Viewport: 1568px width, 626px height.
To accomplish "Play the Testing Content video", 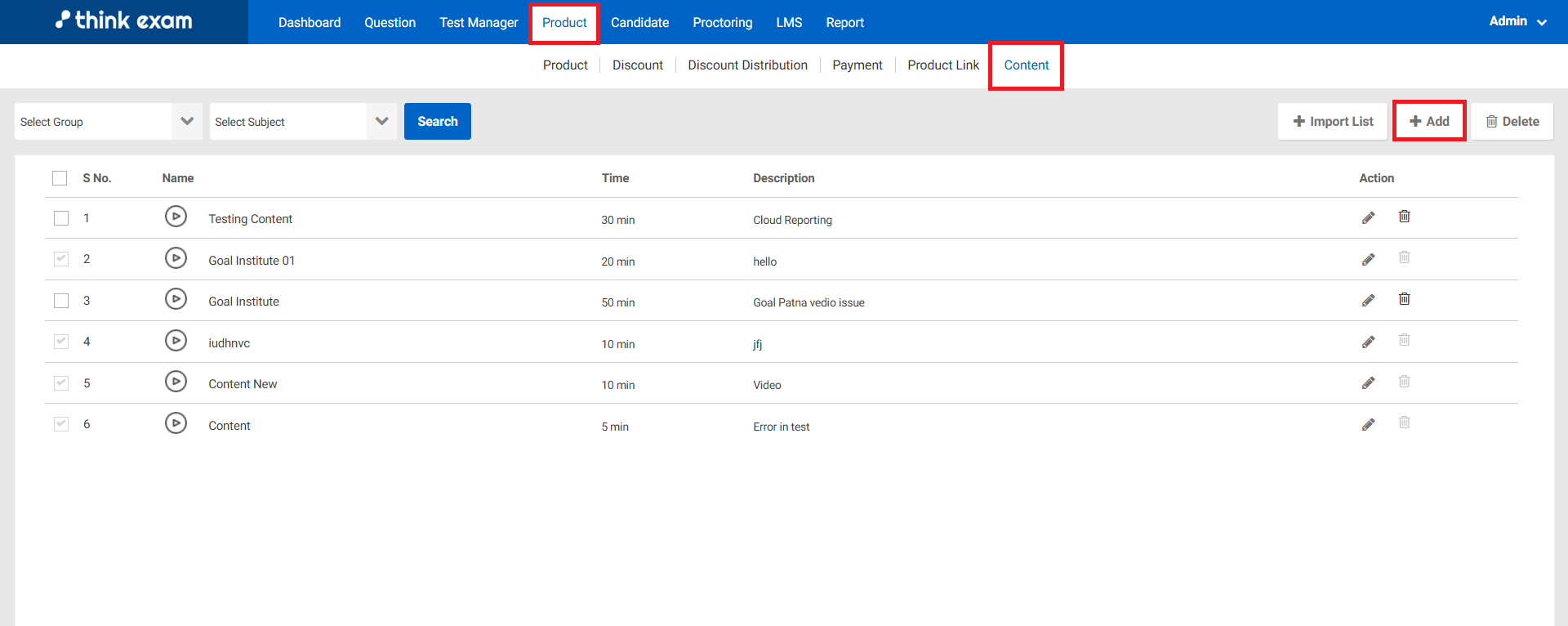I will coord(176,217).
